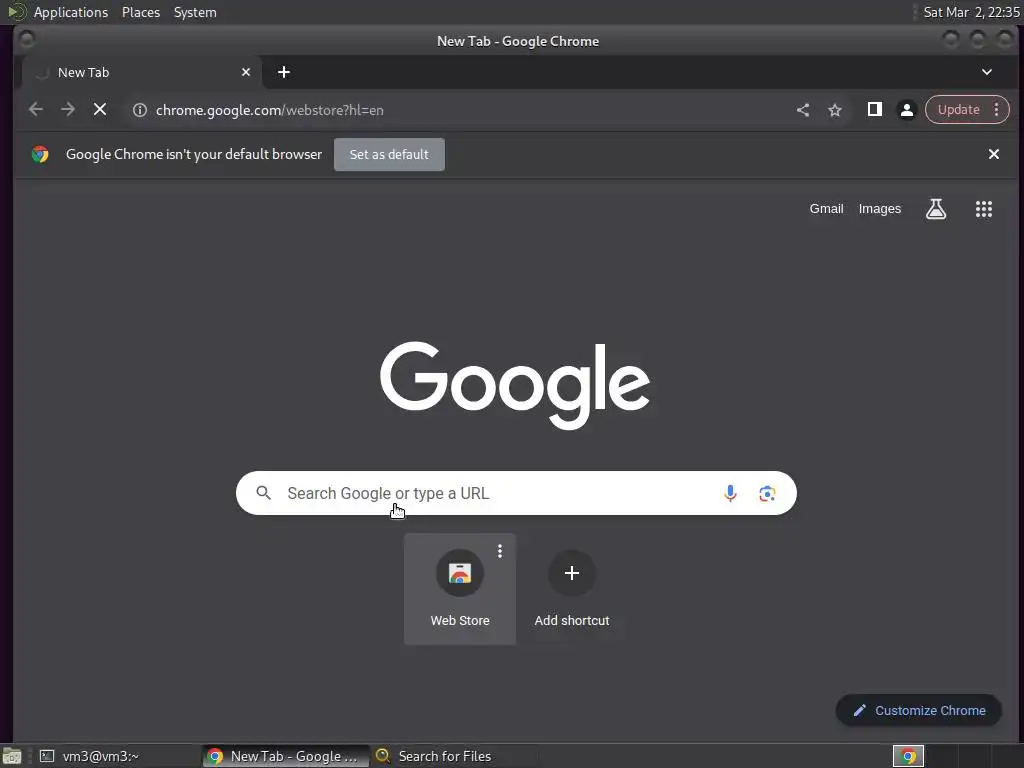Image resolution: width=1024 pixels, height=768 pixels.
Task: Go forward using the forward arrow
Action: [68, 110]
